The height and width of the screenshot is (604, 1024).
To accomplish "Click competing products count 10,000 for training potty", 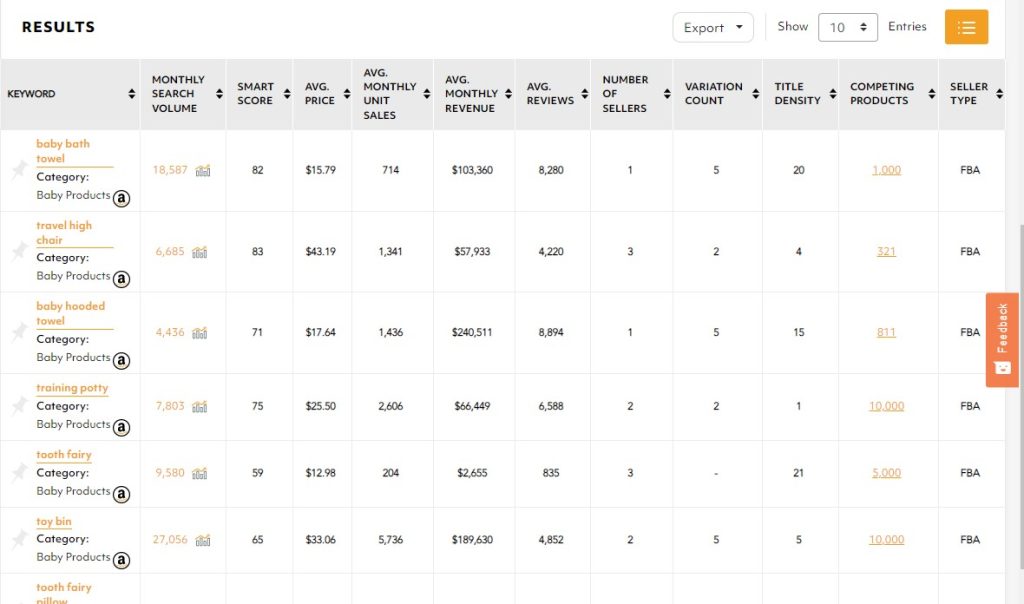I will coord(886,406).
